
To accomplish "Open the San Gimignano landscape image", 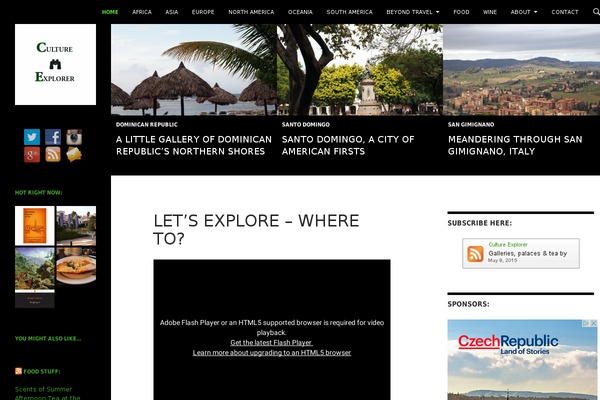I will [521, 70].
